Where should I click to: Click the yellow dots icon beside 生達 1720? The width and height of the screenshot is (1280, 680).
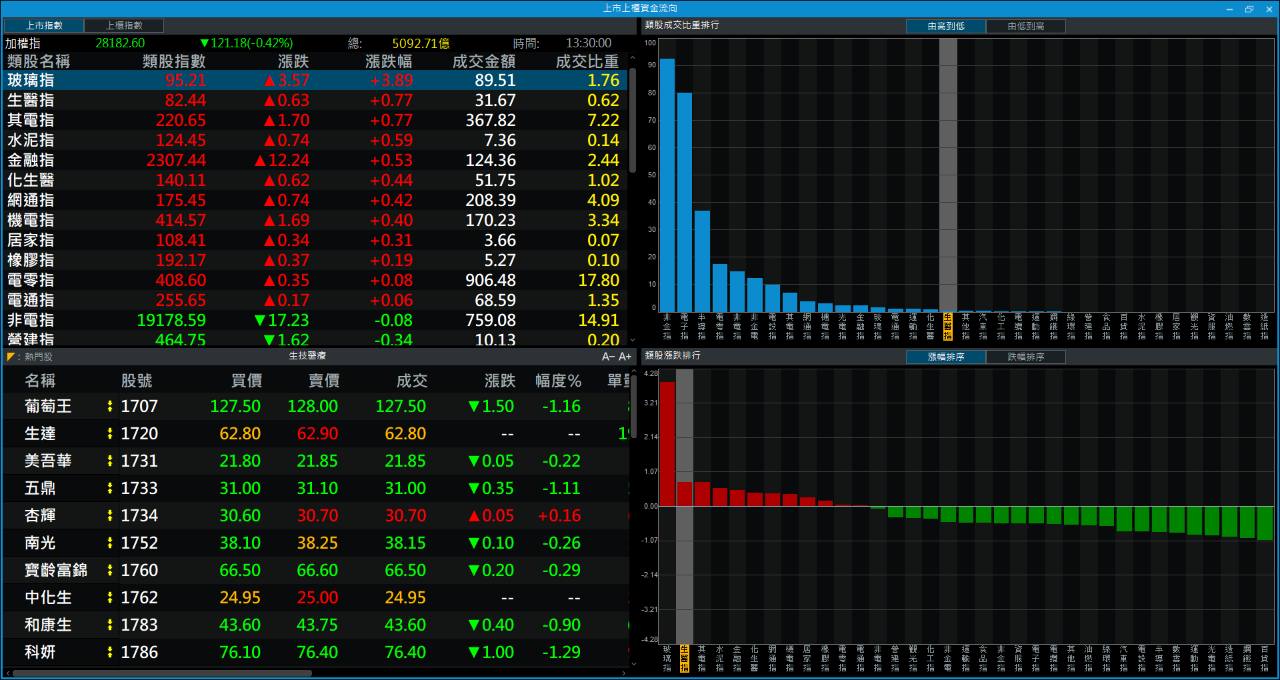point(110,433)
